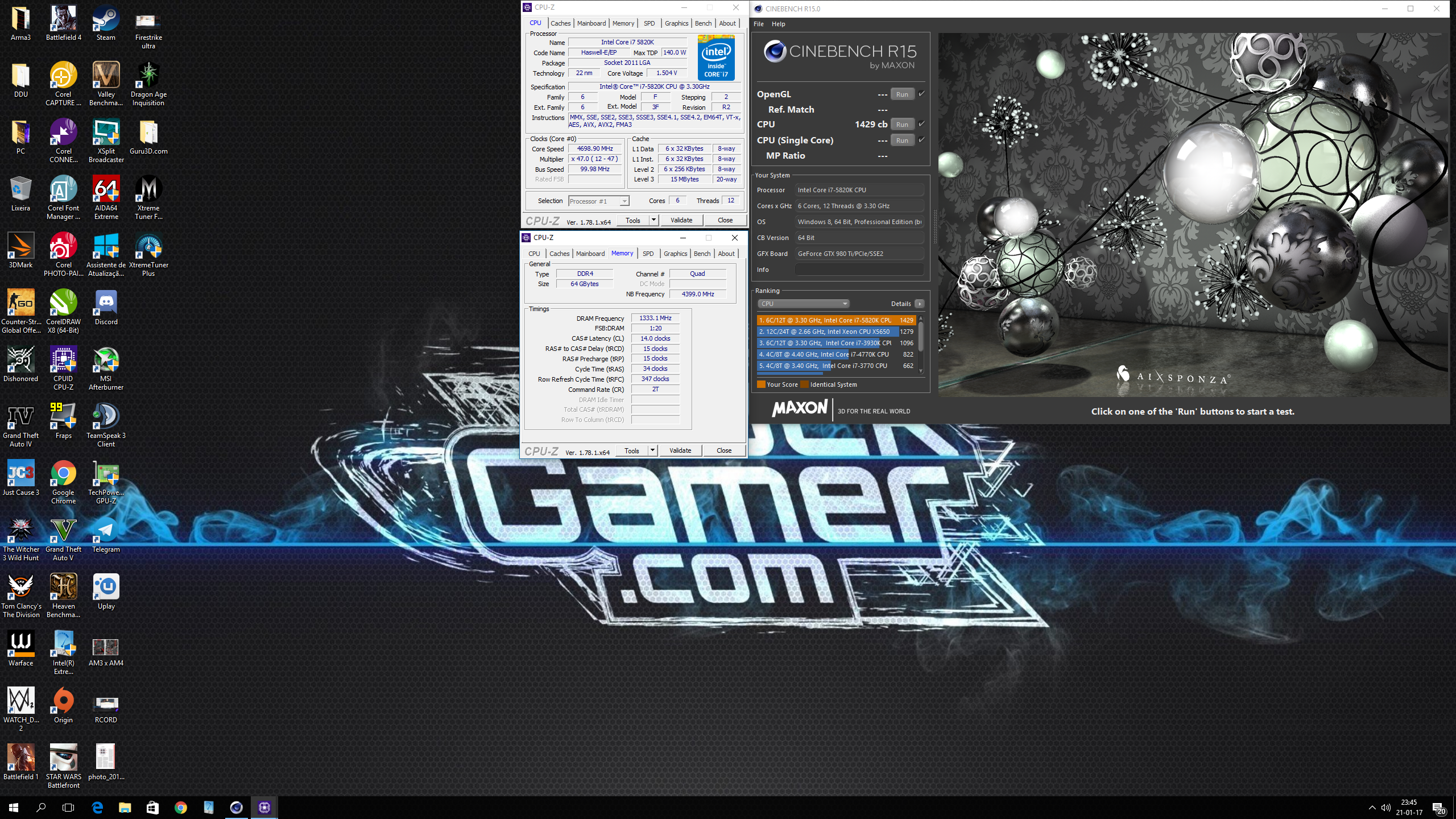Select ranking entry Intel Xeon CPU X5650
The image size is (1456, 819).
(836, 332)
